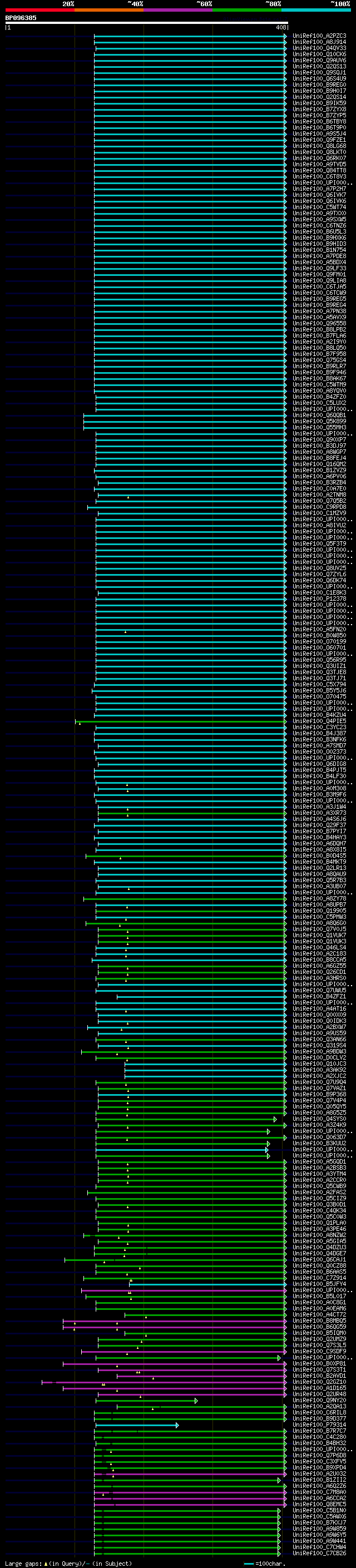Image resolution: width=356 pixels, height=1568 pixels.
Task: Select hit label UniRef100_B4J387
Action: coord(319,733)
